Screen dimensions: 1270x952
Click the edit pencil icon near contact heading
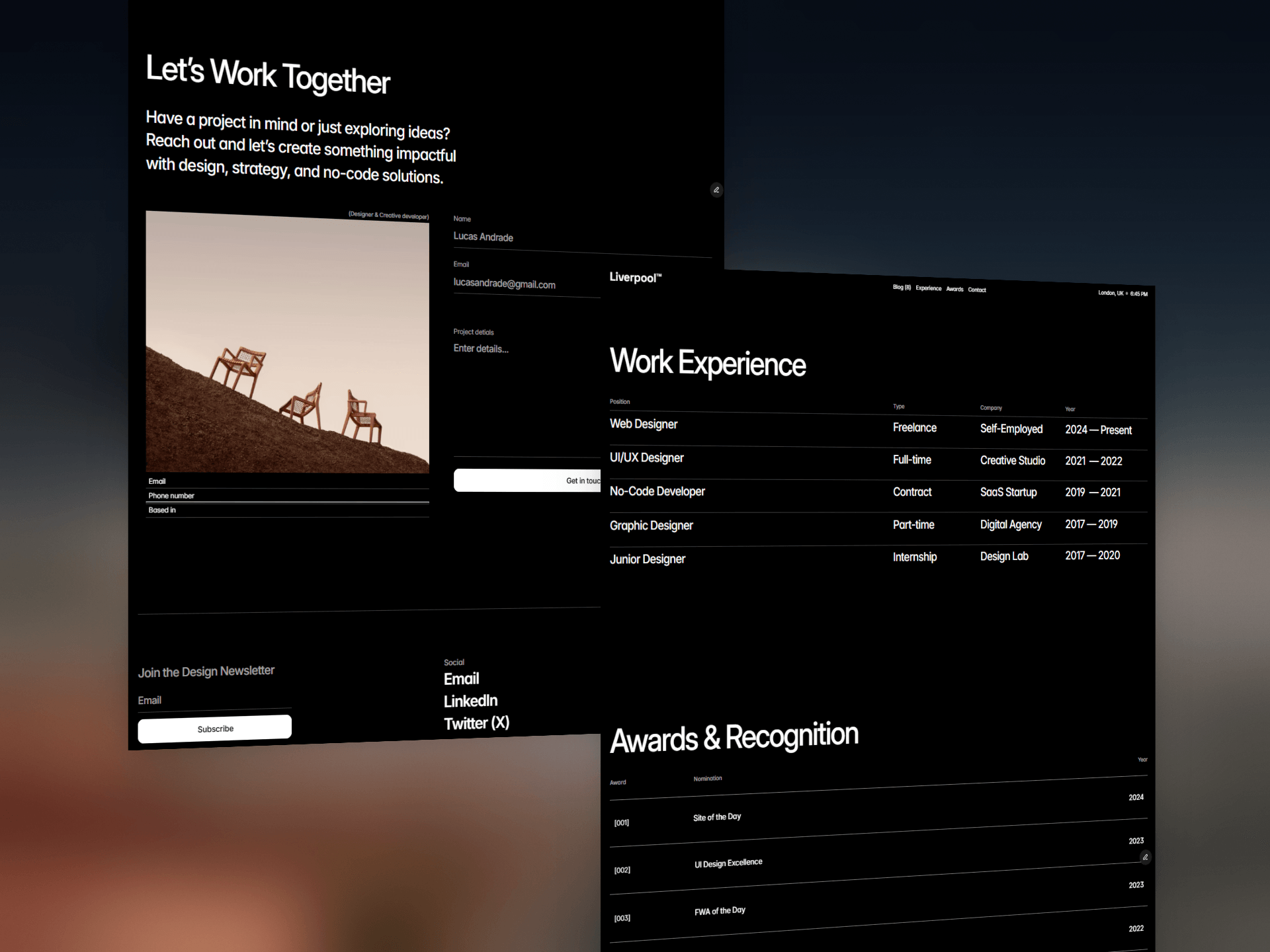click(x=716, y=190)
